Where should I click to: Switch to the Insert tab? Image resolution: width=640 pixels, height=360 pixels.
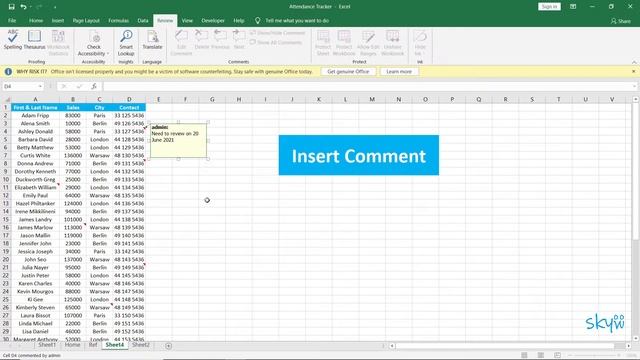[x=58, y=20]
